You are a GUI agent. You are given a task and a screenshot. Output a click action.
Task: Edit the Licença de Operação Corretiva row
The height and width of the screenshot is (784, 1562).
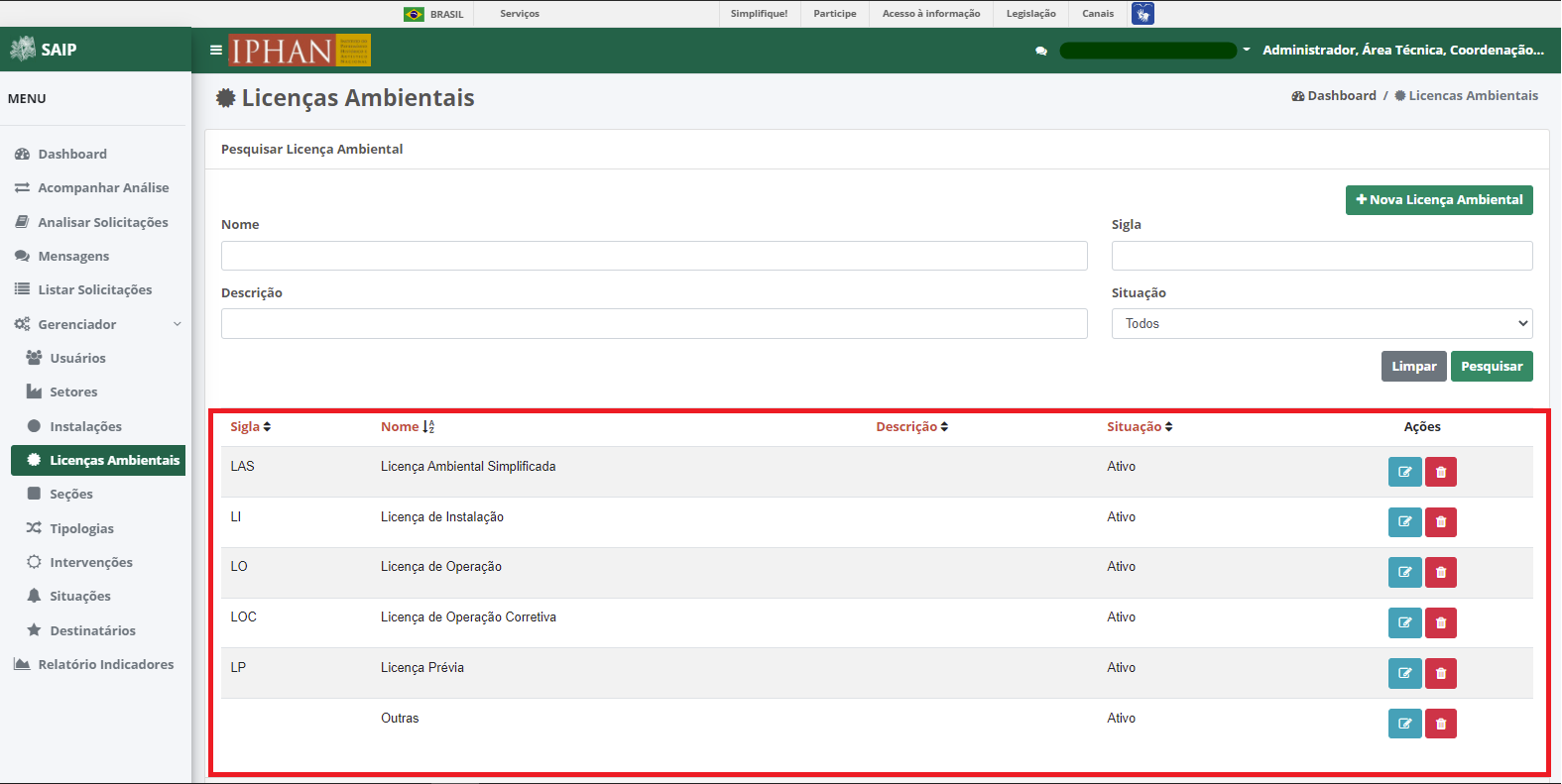1404,622
